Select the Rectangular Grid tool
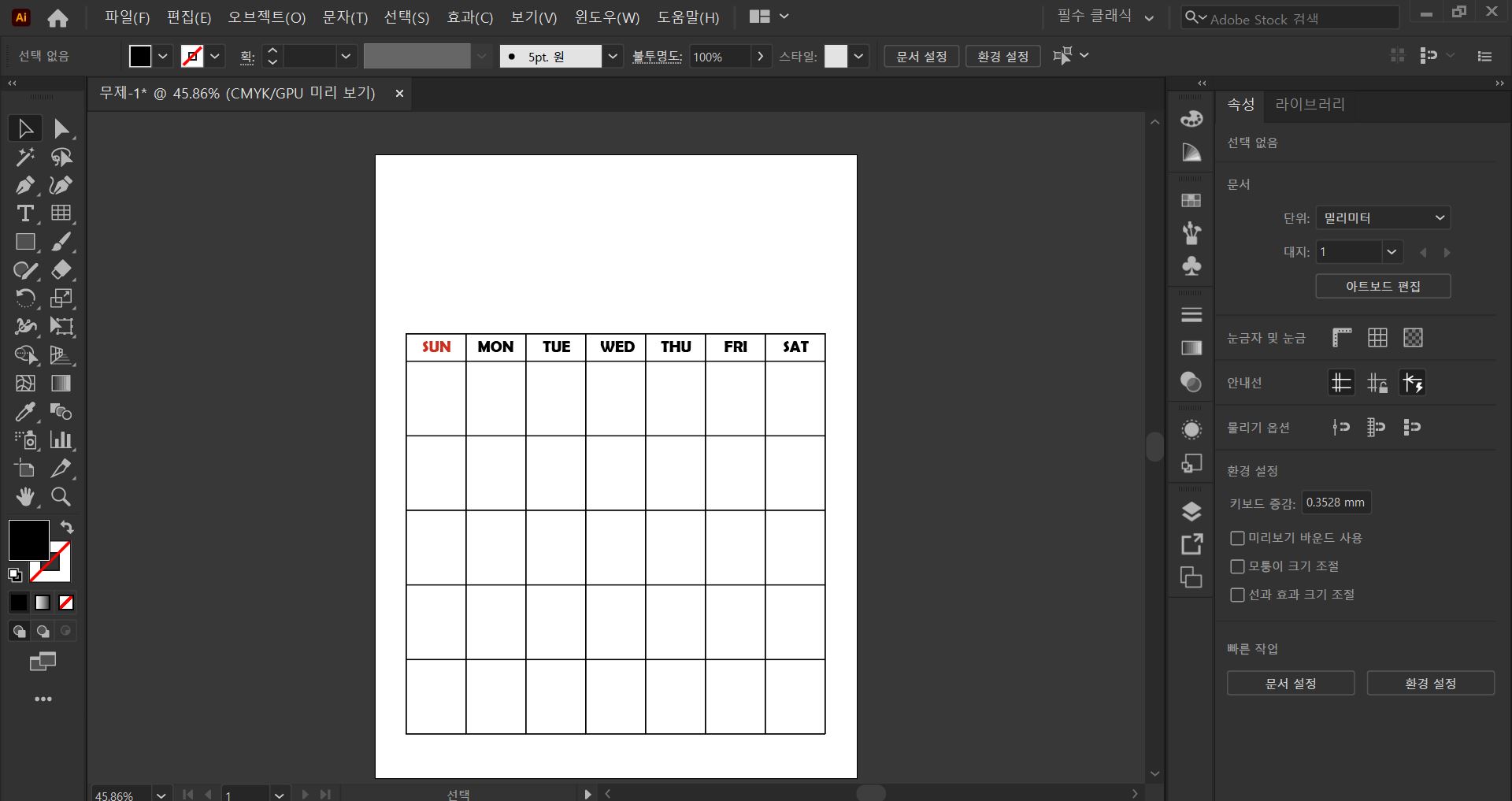 tap(61, 213)
